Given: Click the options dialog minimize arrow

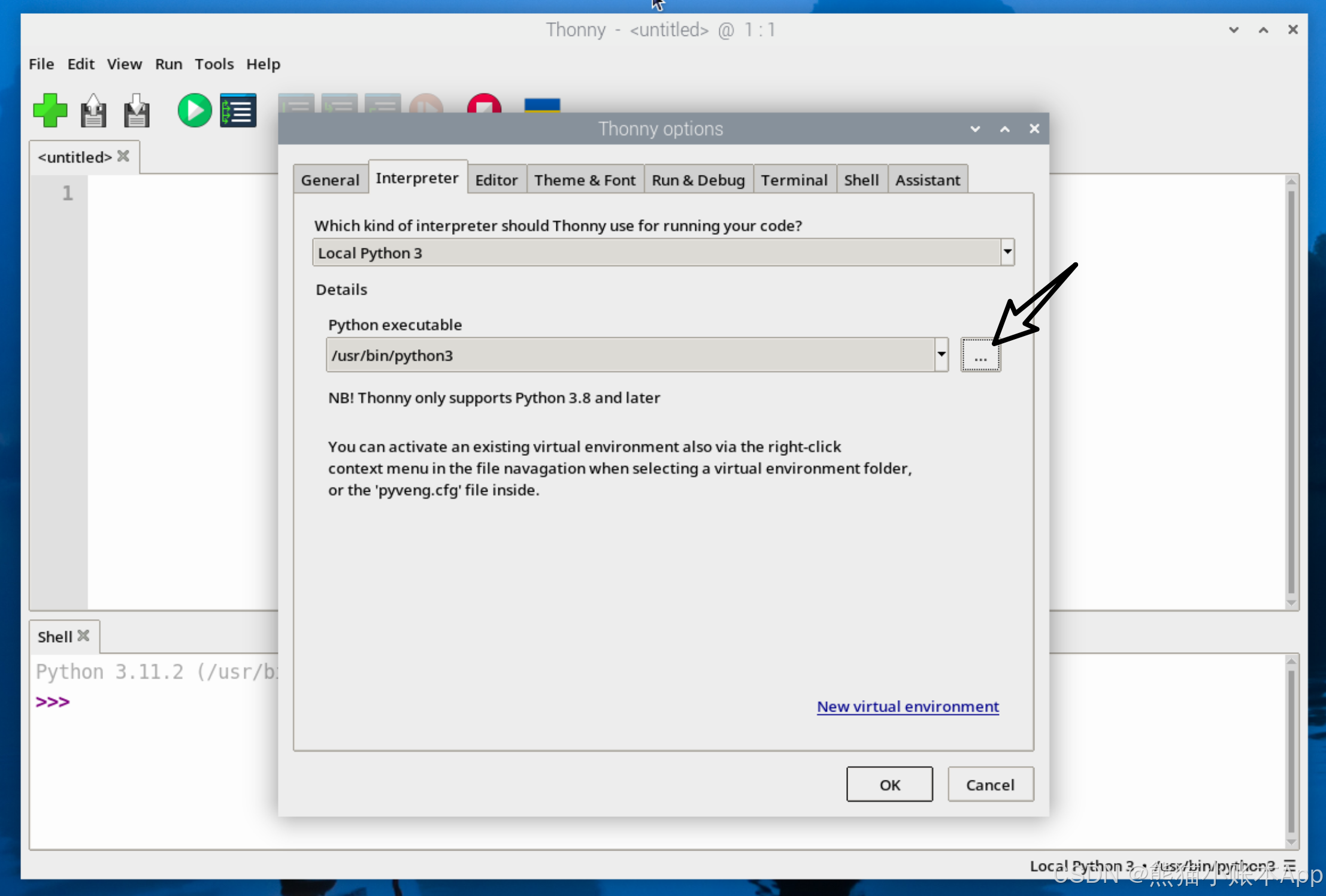Looking at the screenshot, I should (x=975, y=129).
